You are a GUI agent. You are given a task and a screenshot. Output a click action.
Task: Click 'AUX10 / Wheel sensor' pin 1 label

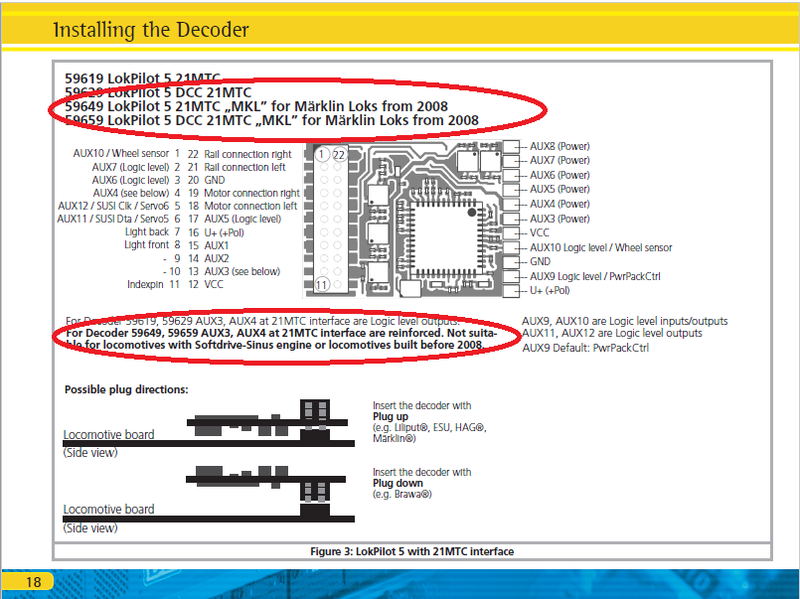120,153
